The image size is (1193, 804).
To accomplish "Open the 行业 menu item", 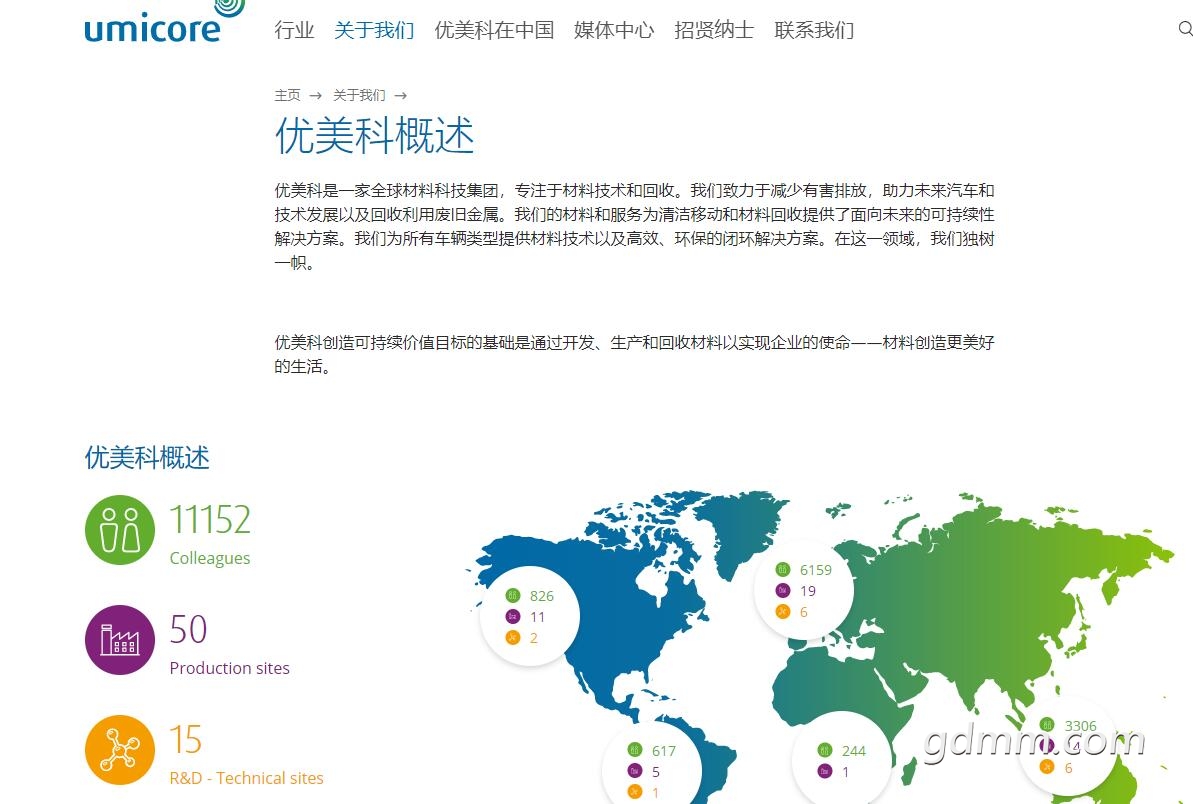I will (294, 30).
